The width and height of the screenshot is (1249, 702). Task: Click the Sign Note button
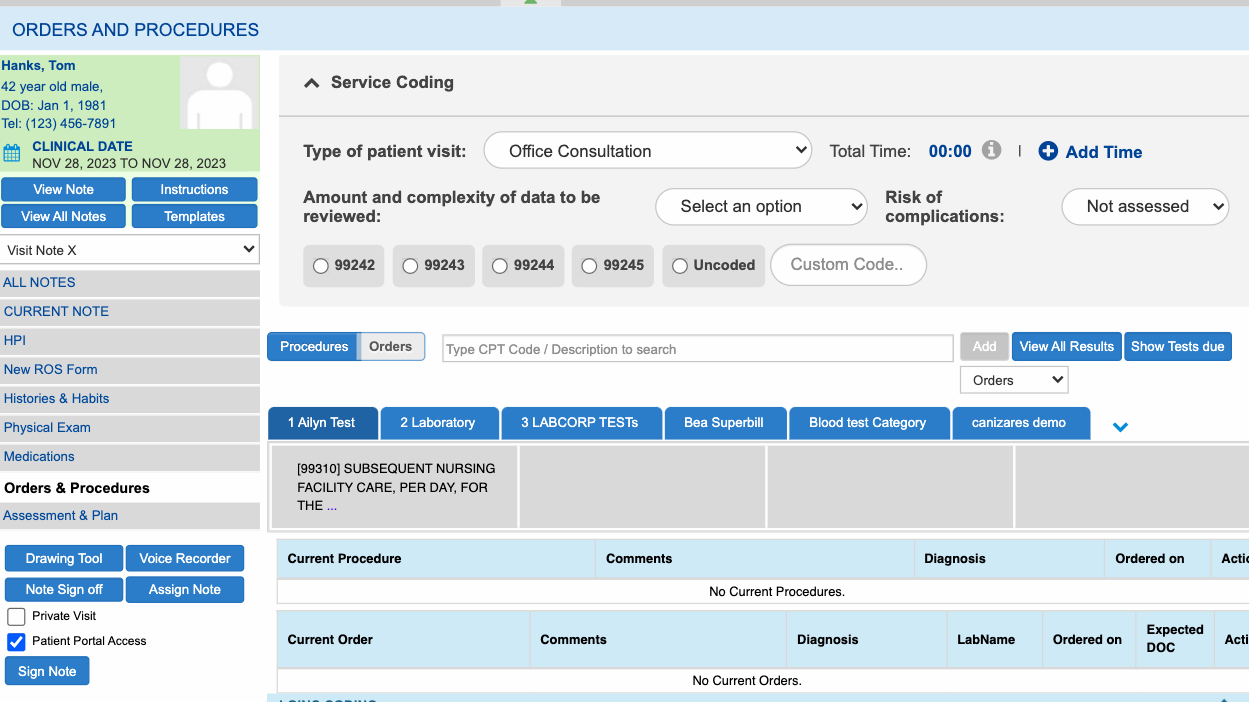[47, 671]
